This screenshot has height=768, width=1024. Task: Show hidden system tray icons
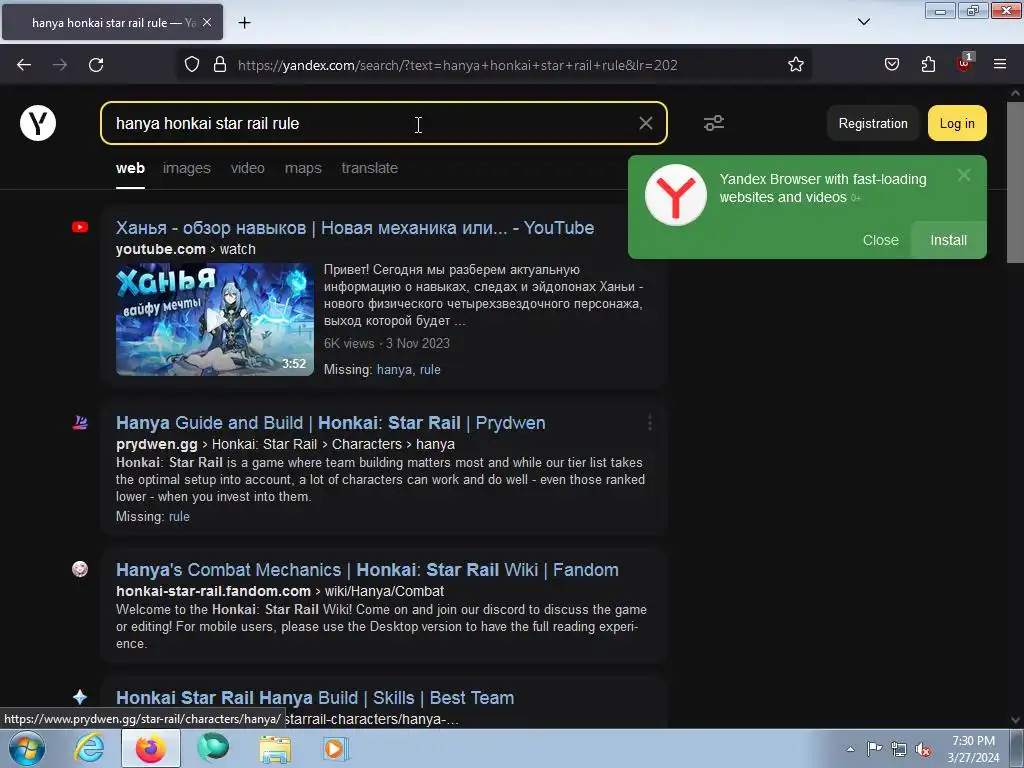(x=850, y=748)
